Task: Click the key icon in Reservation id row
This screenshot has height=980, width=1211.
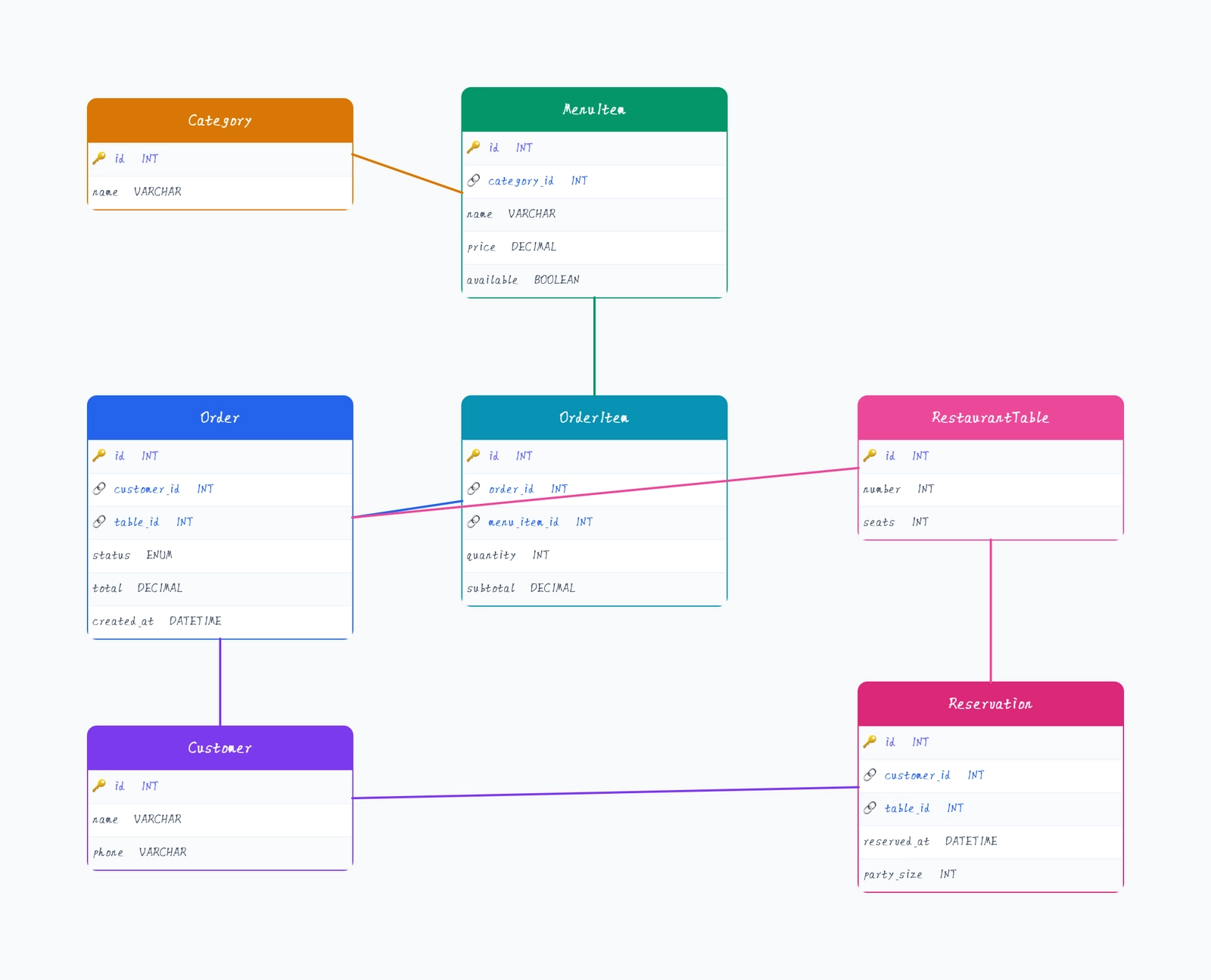Action: tap(870, 742)
